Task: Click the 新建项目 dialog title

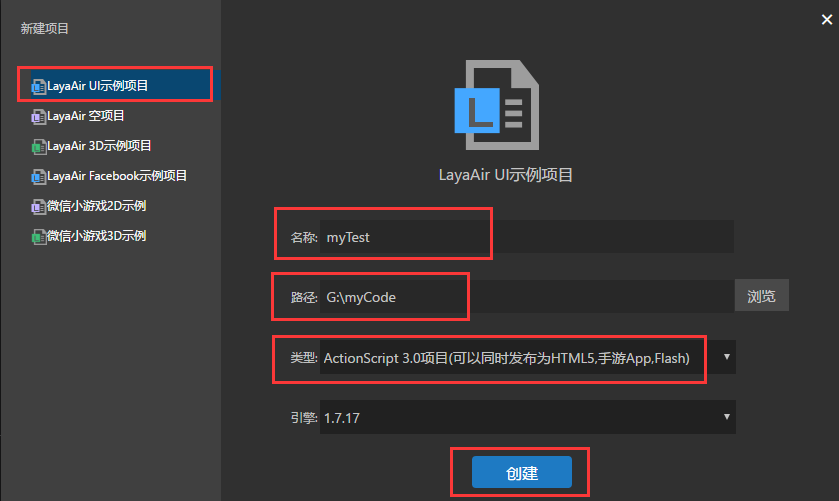Action: (x=44, y=28)
